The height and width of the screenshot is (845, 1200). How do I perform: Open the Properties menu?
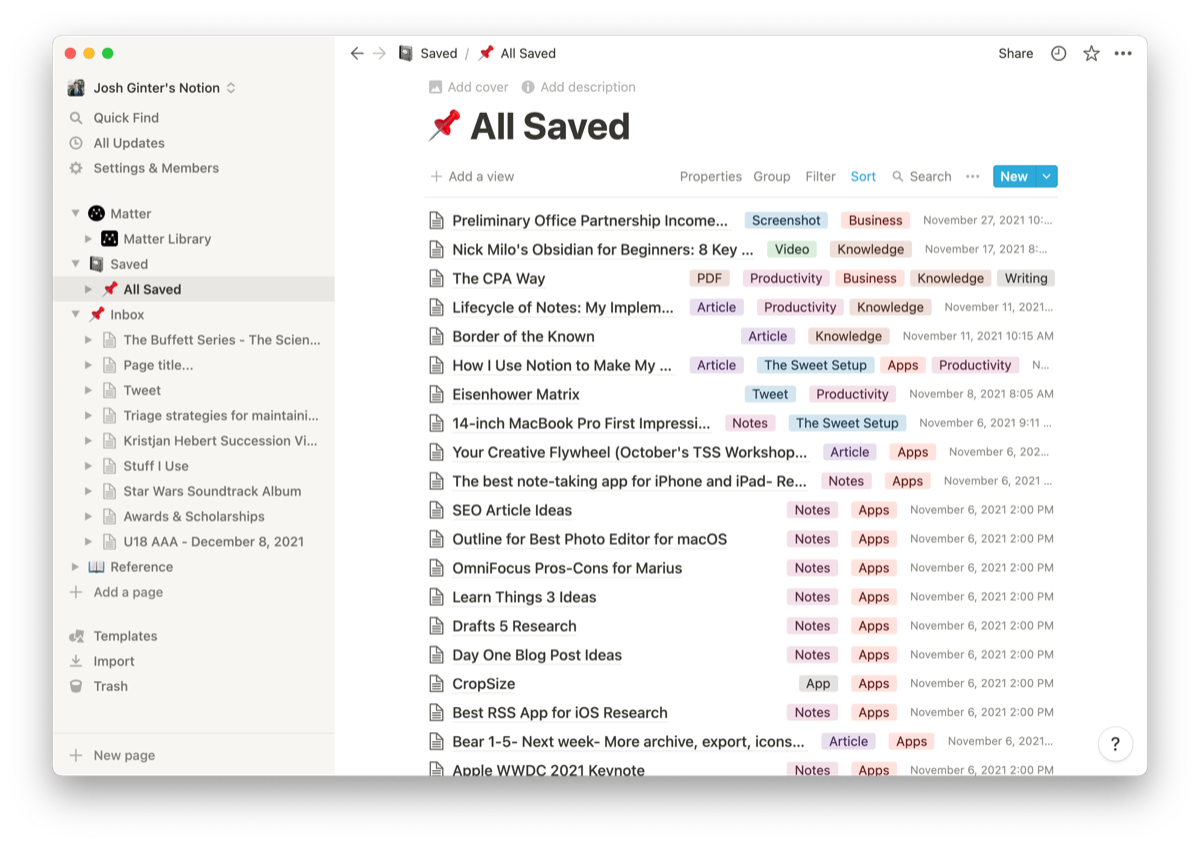coord(711,177)
